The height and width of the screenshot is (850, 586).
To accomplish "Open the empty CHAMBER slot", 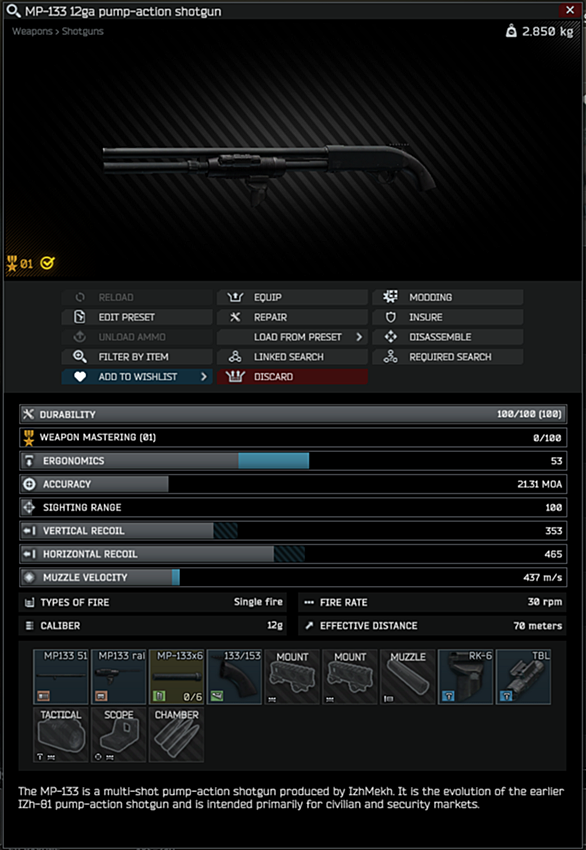I will (177, 735).
